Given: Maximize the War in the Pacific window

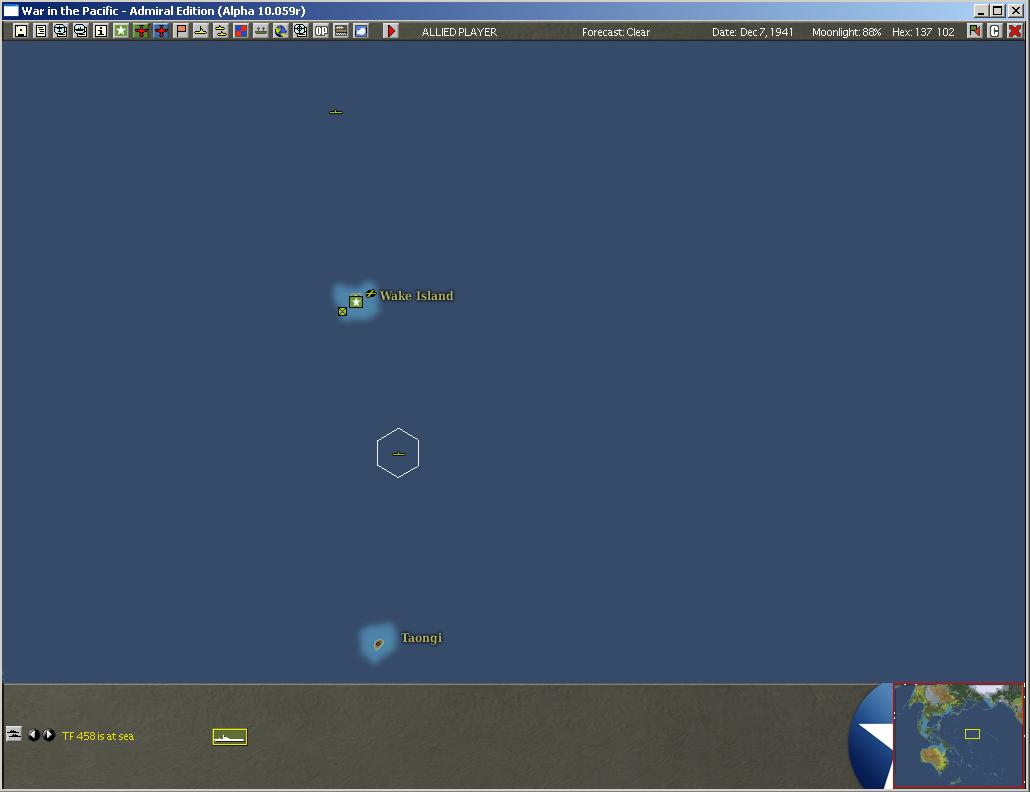Looking at the screenshot, I should (998, 11).
